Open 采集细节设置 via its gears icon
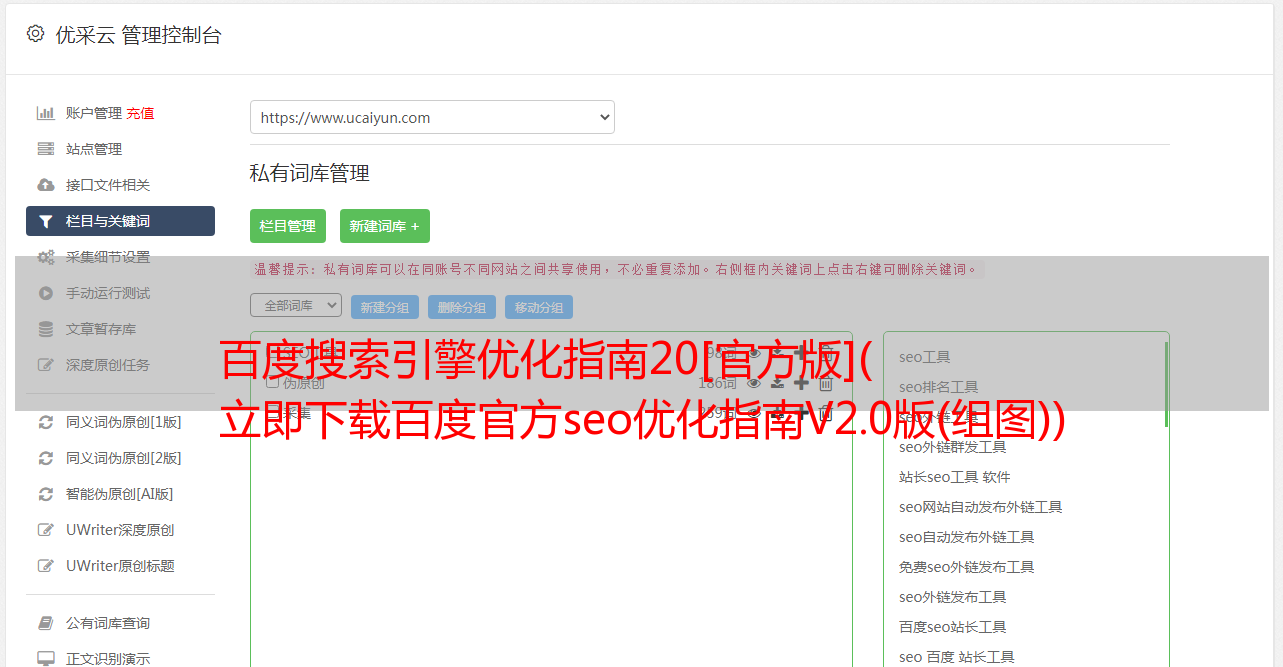This screenshot has height=667, width=1283. point(46,257)
